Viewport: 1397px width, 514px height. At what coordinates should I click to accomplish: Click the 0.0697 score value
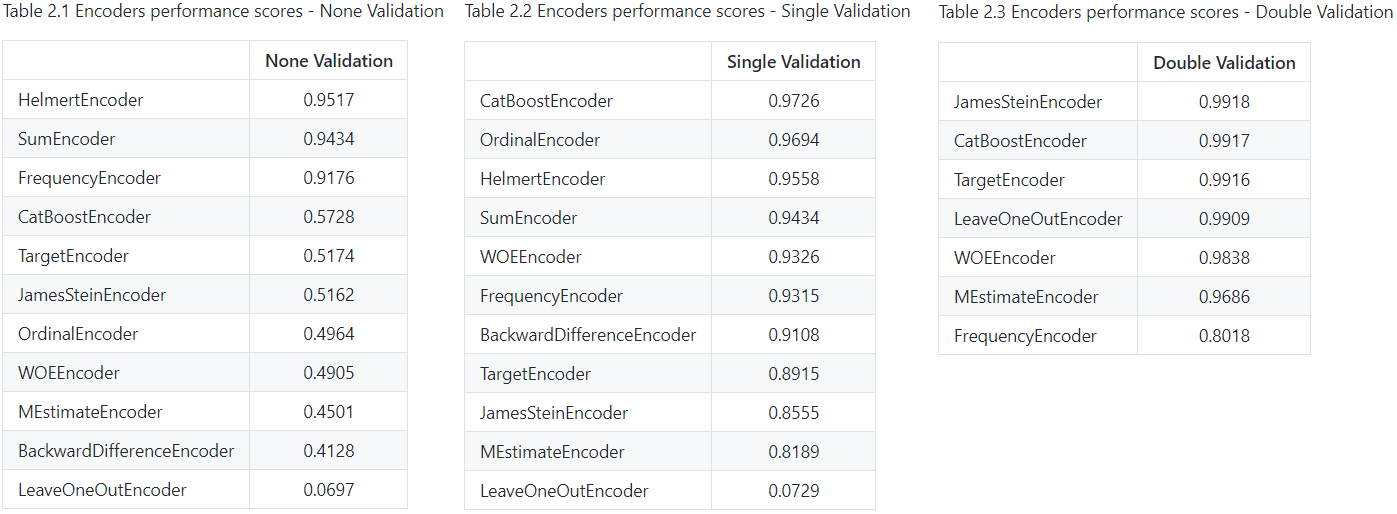tap(329, 490)
